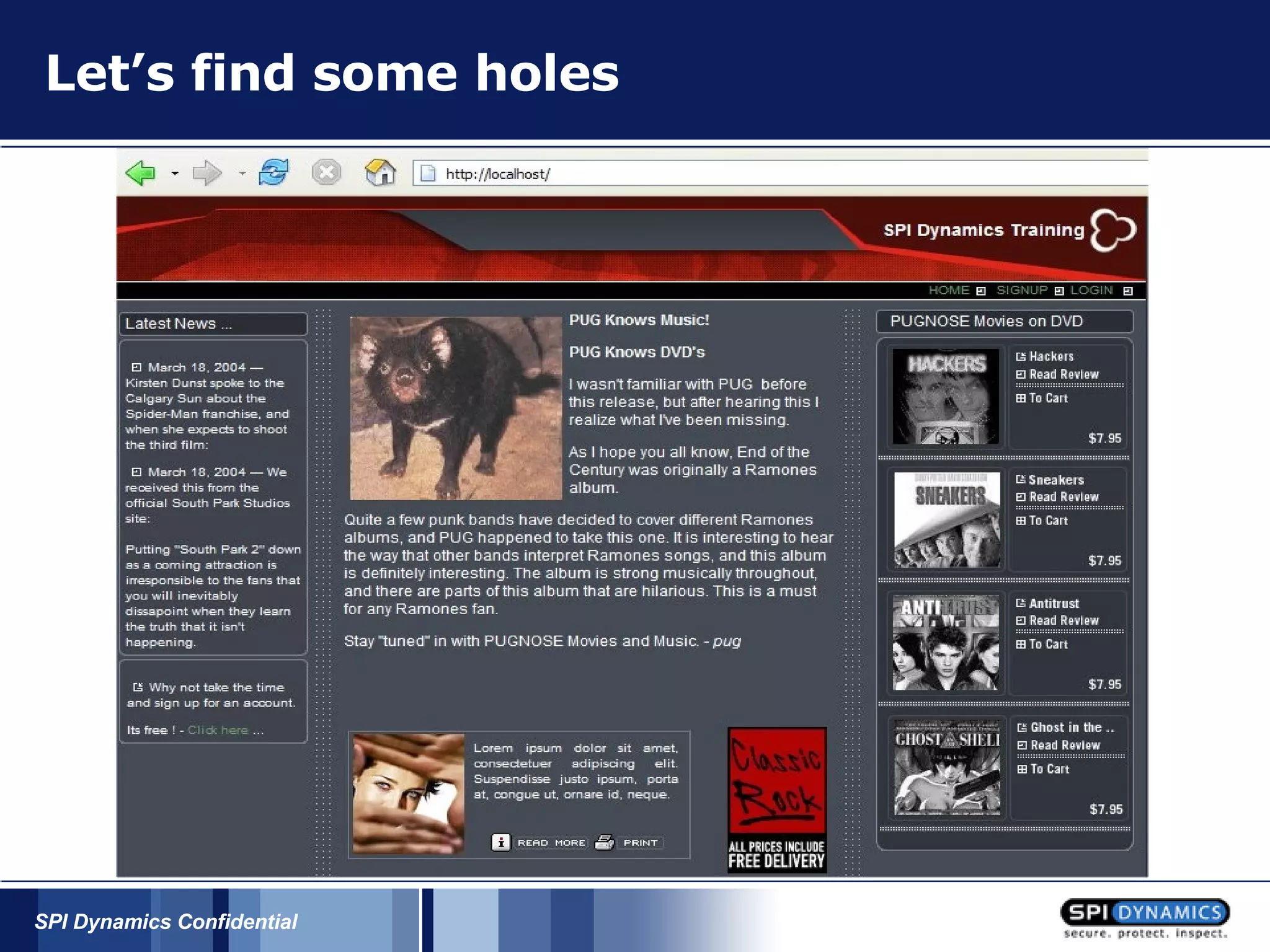Click the Ghost in the Shell $7.95 price
Image resolution: width=1270 pixels, height=952 pixels.
click(x=1106, y=809)
